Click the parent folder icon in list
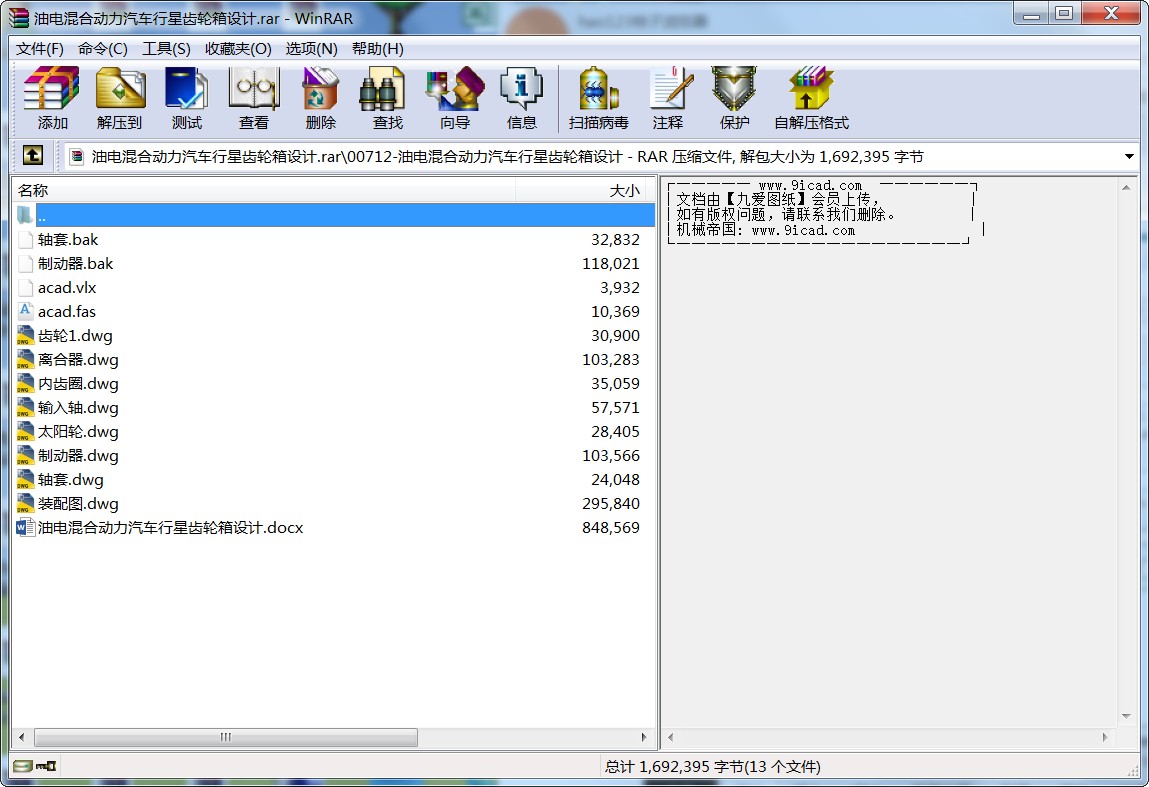The width and height of the screenshot is (1149, 787). coord(25,215)
